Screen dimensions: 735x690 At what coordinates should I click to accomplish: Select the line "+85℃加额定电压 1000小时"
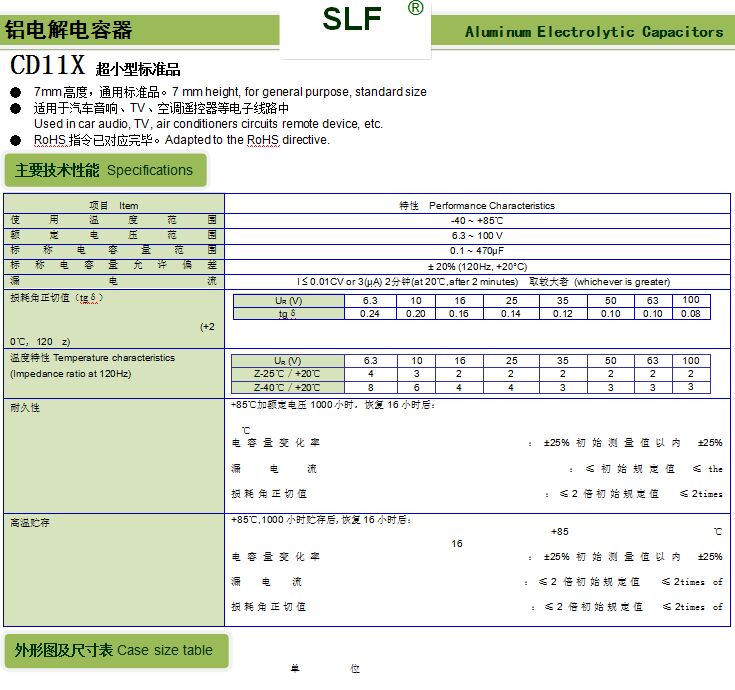[x=333, y=405]
